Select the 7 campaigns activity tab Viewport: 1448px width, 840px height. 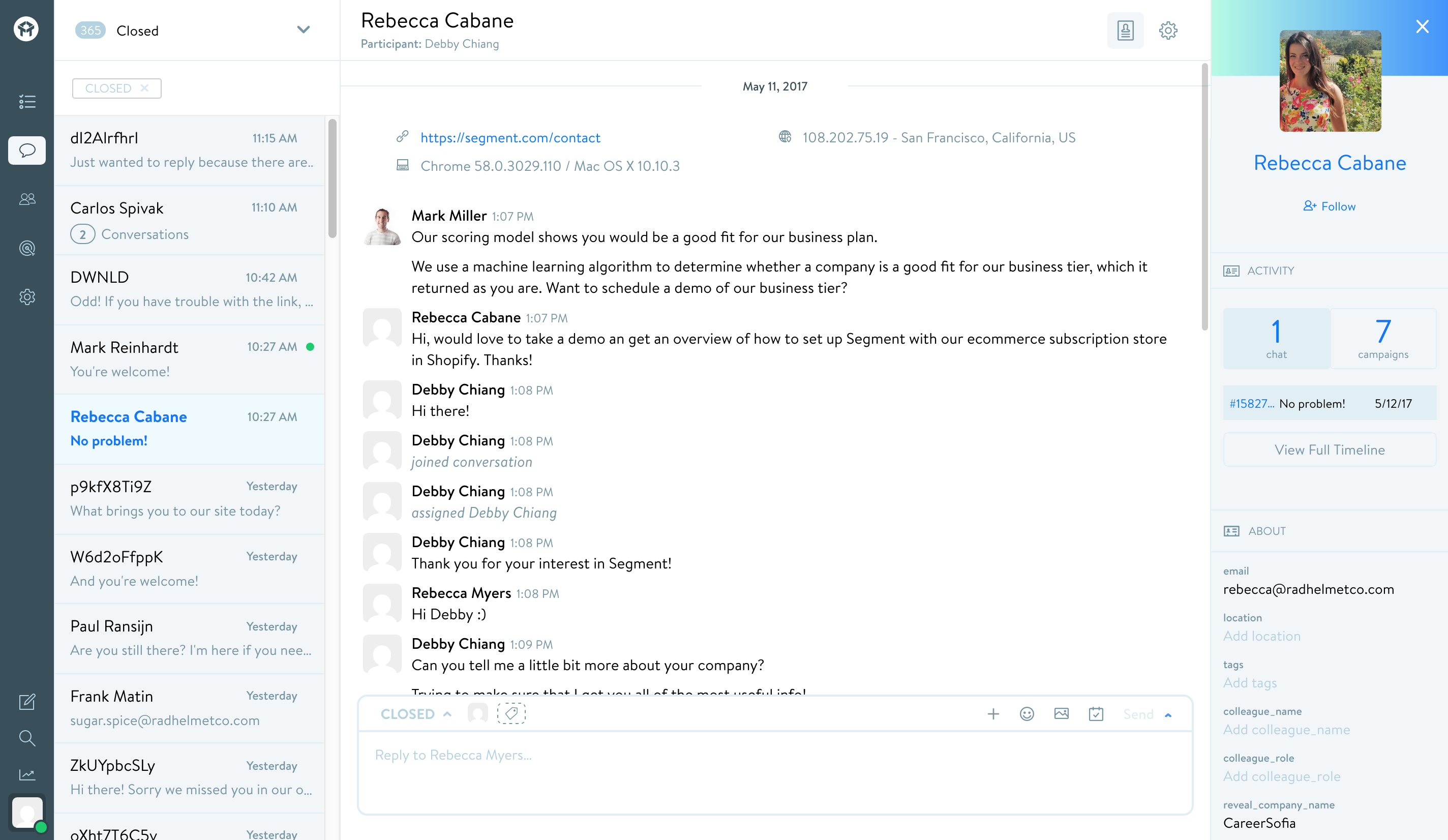coord(1382,339)
